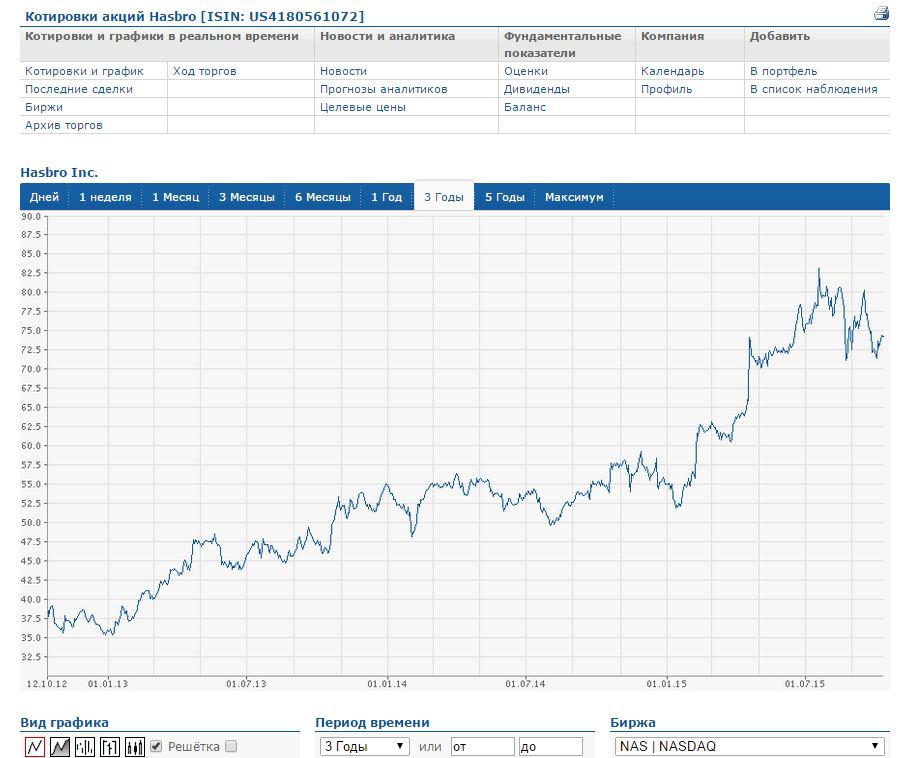Switch to the Максимум tab

click(574, 197)
